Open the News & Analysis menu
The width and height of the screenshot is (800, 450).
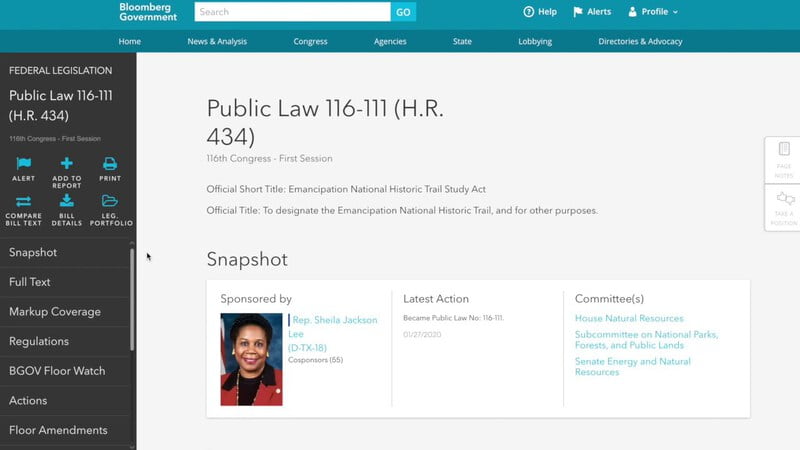tap(217, 41)
